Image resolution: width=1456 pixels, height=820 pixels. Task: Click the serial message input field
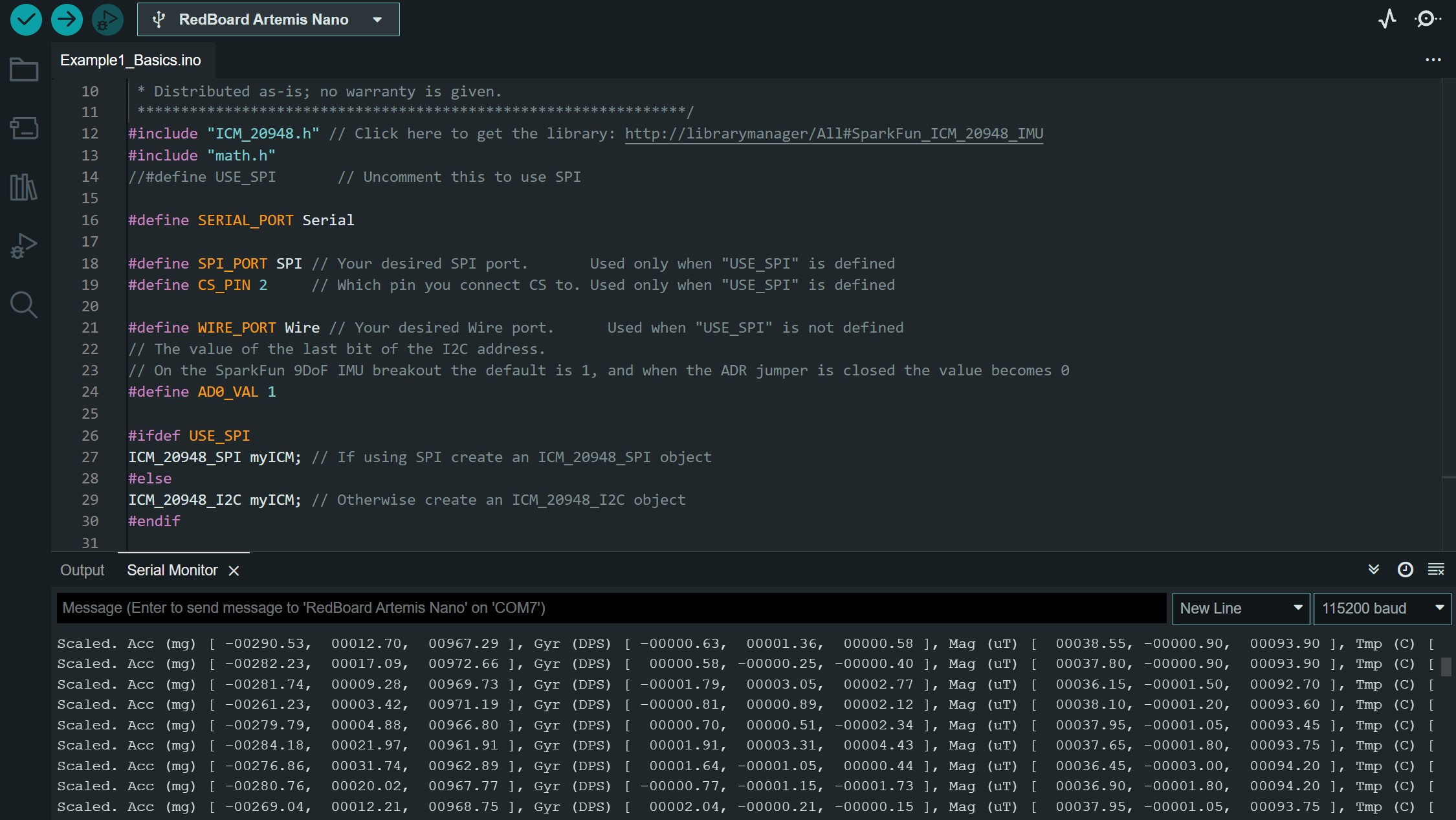point(611,608)
